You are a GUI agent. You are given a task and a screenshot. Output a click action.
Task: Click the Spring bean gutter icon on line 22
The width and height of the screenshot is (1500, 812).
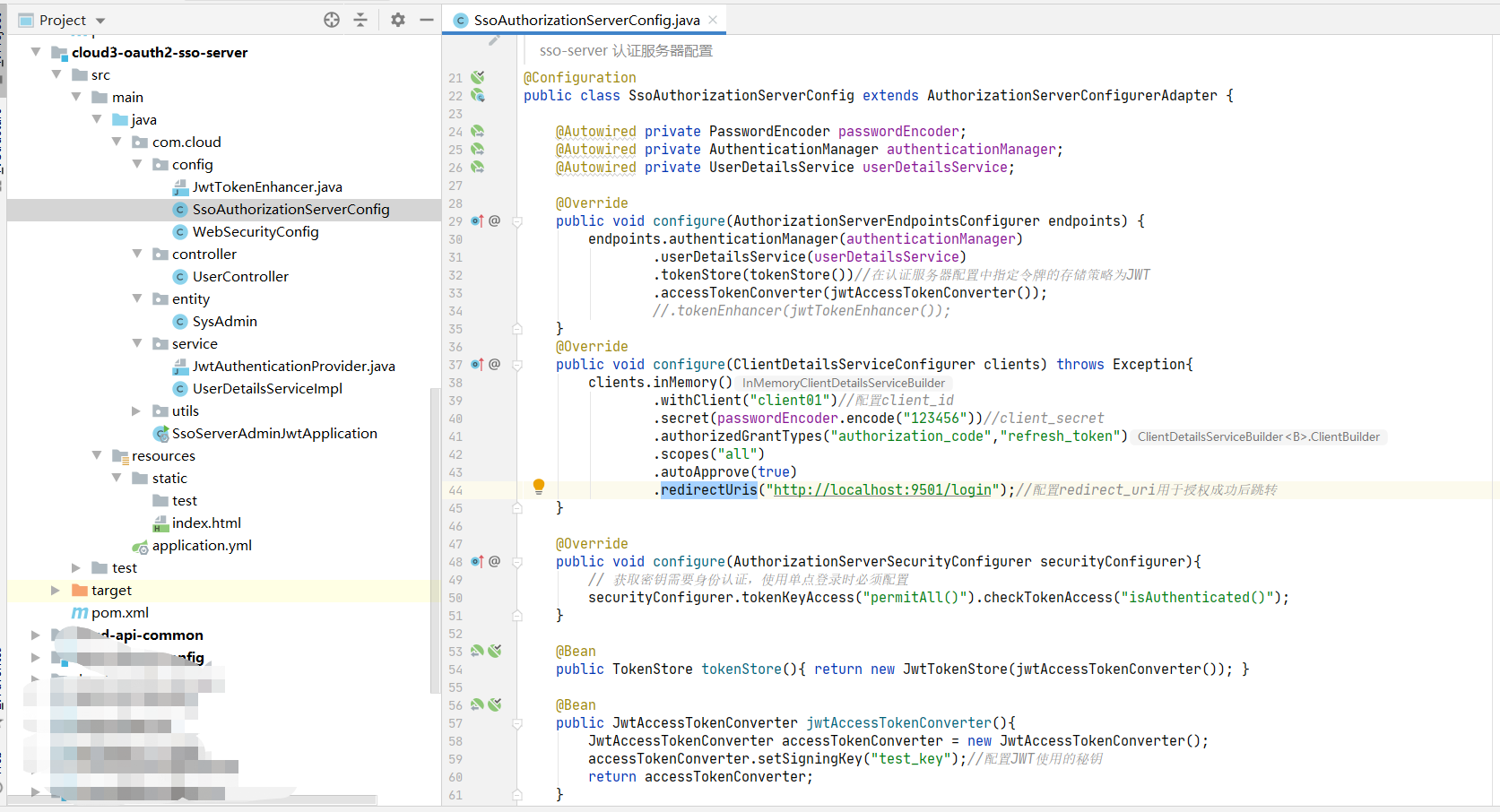pos(478,95)
